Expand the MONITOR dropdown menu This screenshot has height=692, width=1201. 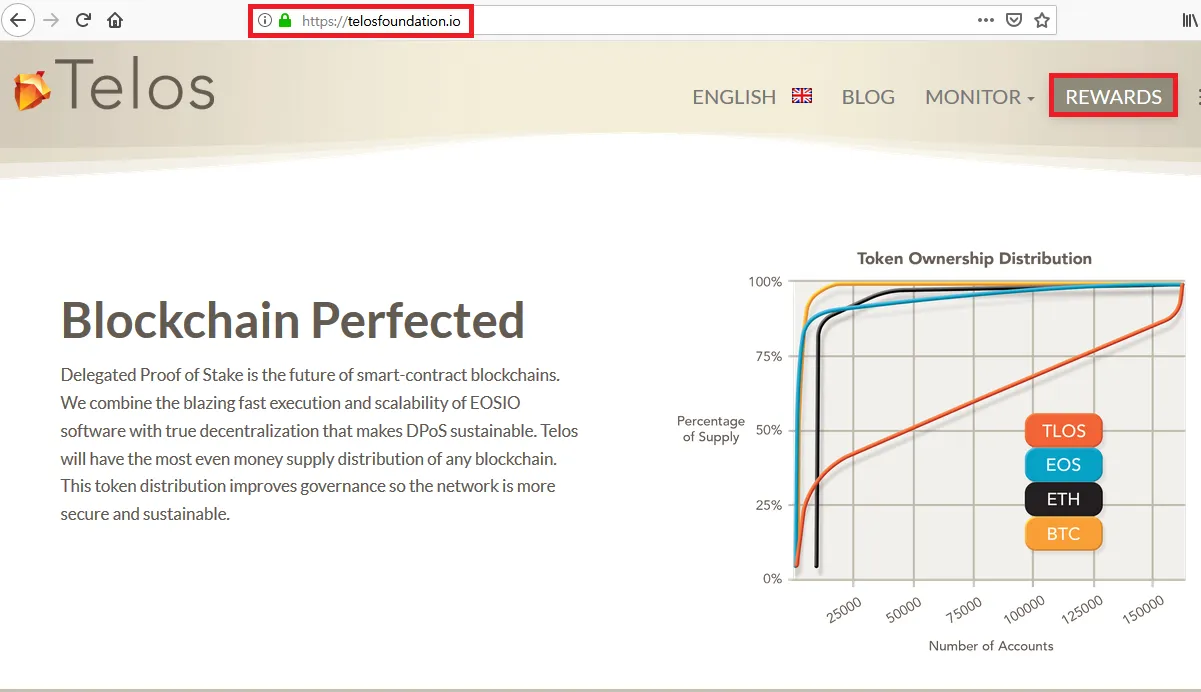pos(980,97)
